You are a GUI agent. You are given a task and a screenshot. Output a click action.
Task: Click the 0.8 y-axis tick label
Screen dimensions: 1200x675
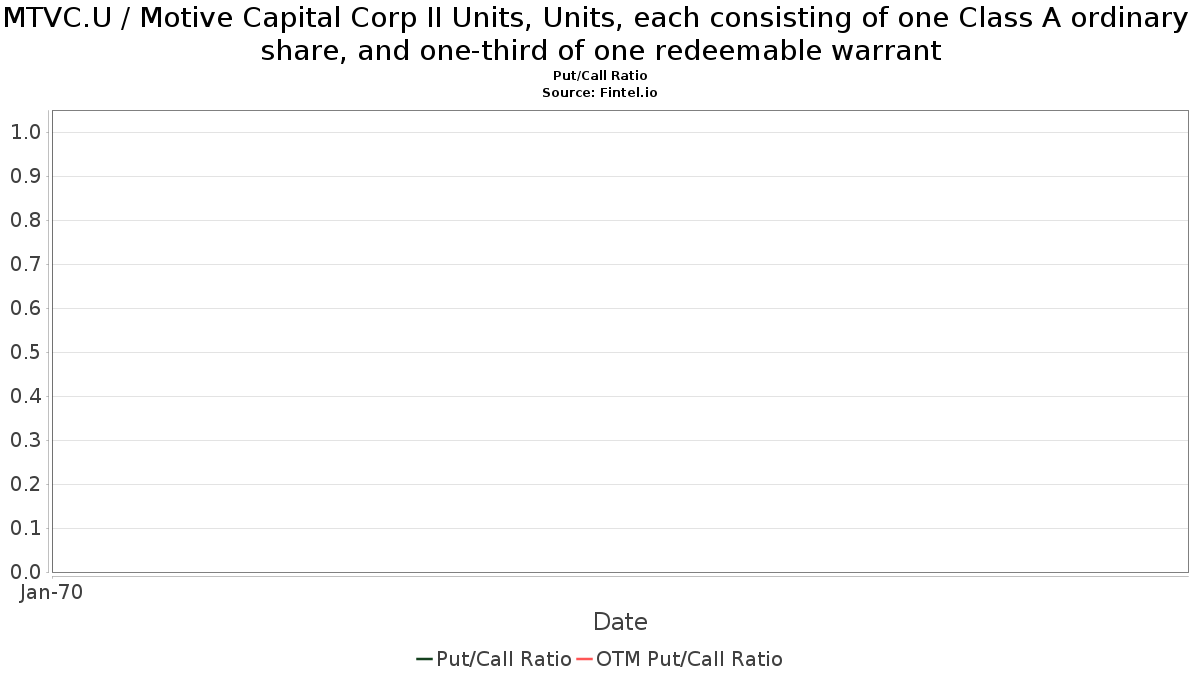pos(25,220)
